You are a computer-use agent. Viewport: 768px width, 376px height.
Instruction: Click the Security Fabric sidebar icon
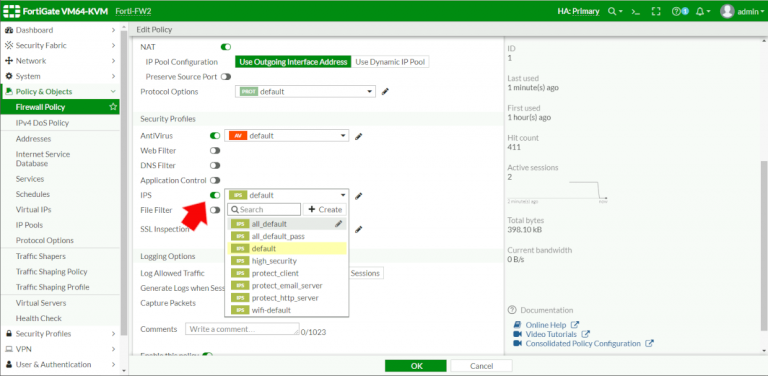[x=8, y=46]
